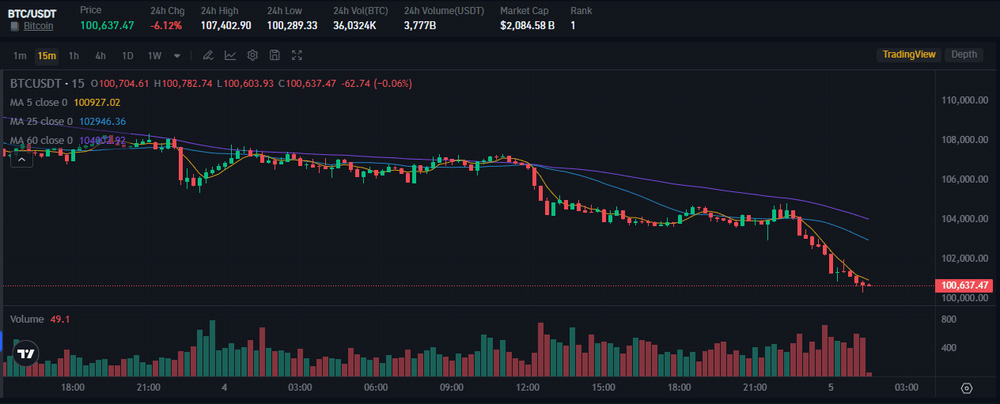Viewport: 1000px width, 404px height.
Task: Switch to the 1D timeframe
Action: pos(127,55)
